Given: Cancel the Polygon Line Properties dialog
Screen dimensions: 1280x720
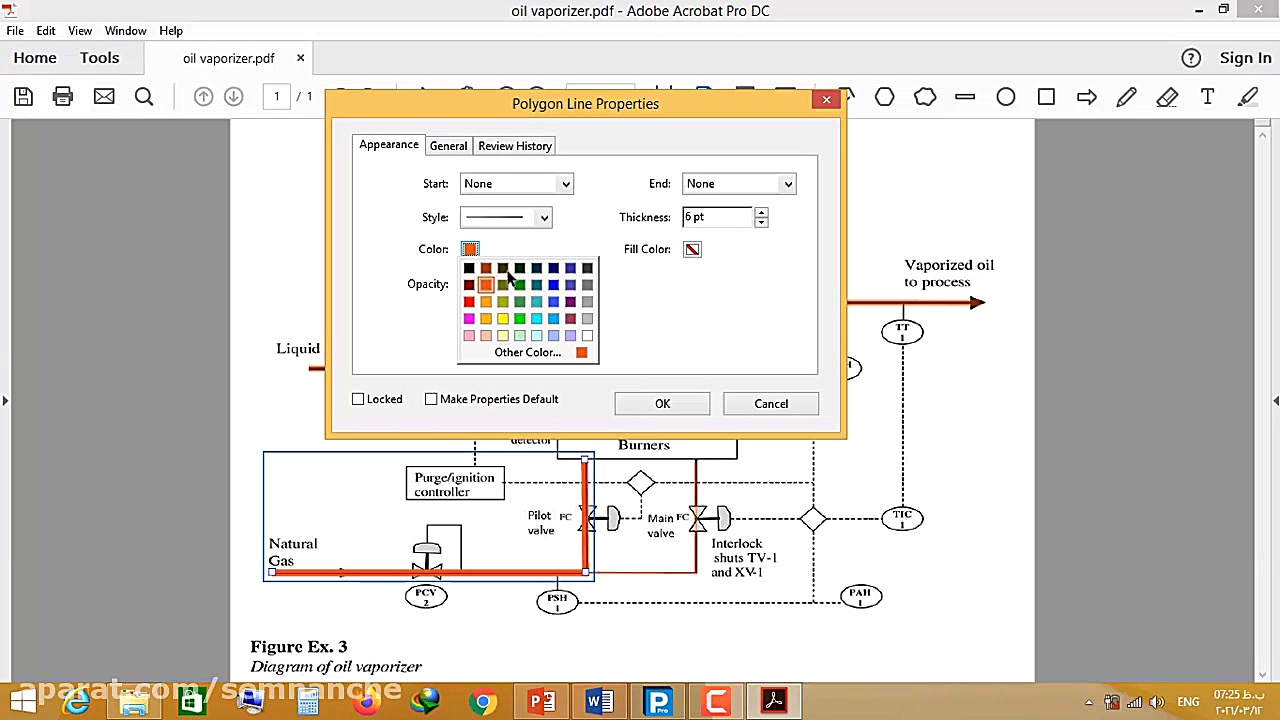Looking at the screenshot, I should click(770, 404).
